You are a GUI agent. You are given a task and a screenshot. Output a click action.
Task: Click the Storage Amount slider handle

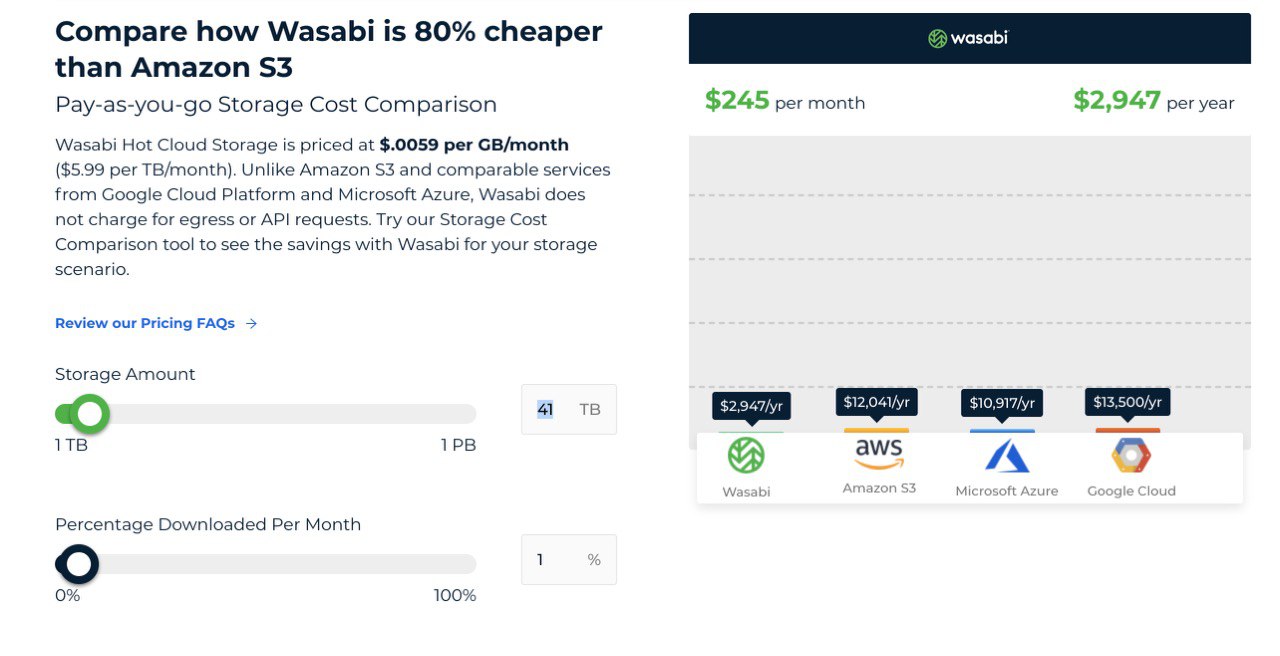tap(90, 414)
